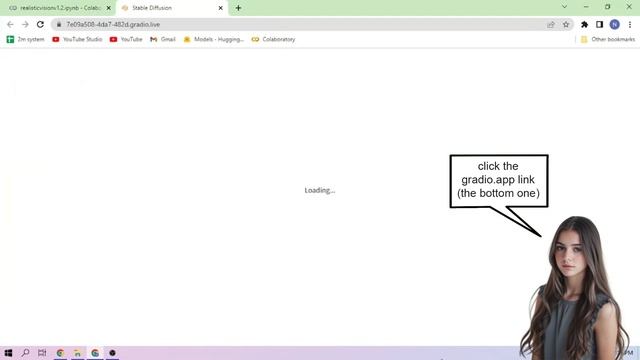
Task: Open the Chrome profile avatar
Action: coord(615,24)
